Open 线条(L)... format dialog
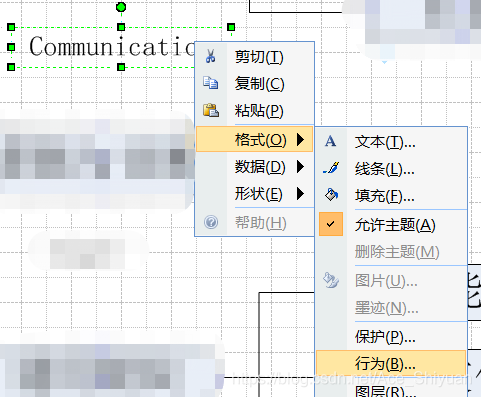Viewport: 481px width, 397px height. pyautogui.click(x=391, y=169)
